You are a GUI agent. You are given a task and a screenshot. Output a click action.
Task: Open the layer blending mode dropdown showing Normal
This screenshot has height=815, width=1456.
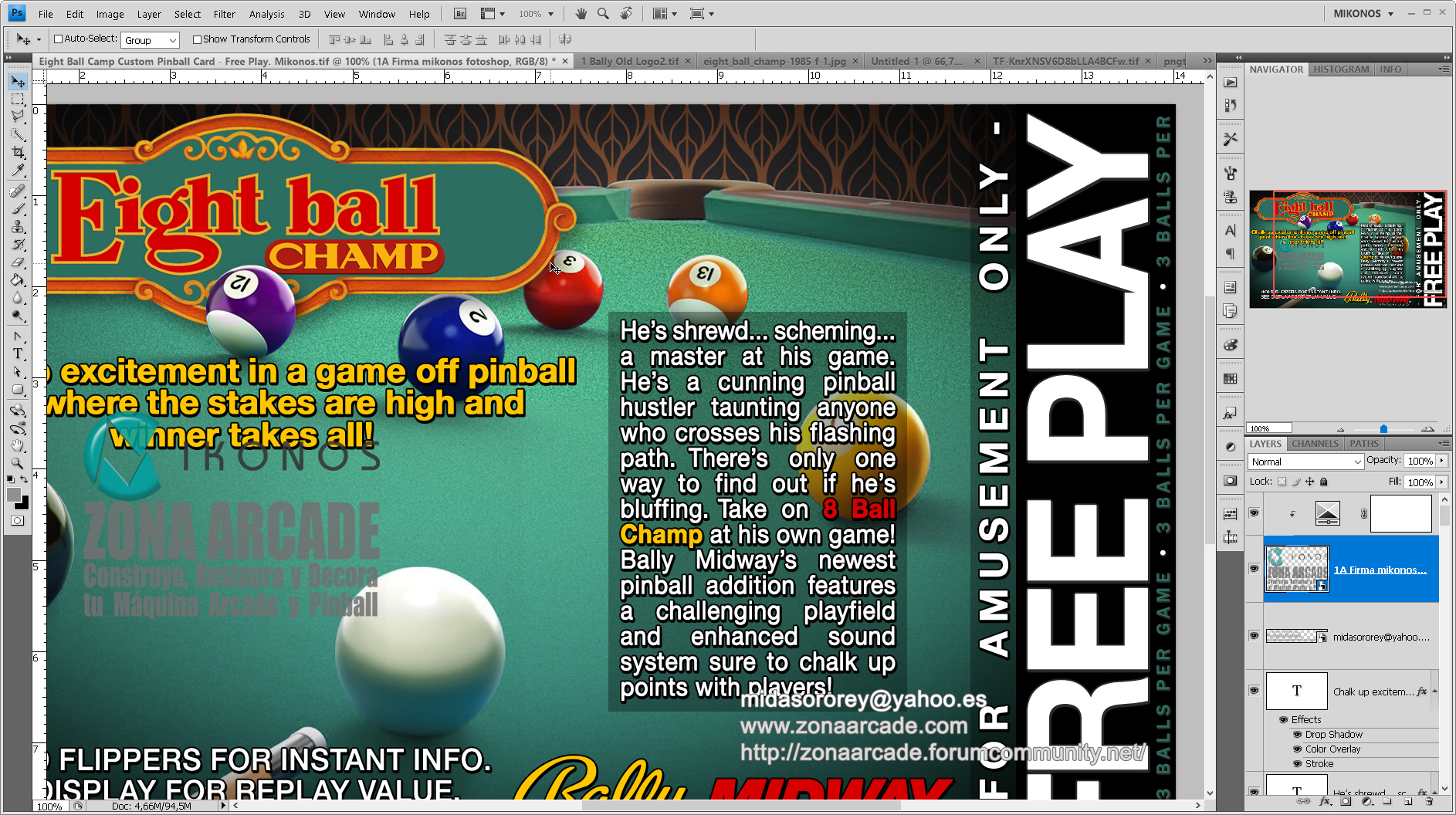click(1305, 461)
